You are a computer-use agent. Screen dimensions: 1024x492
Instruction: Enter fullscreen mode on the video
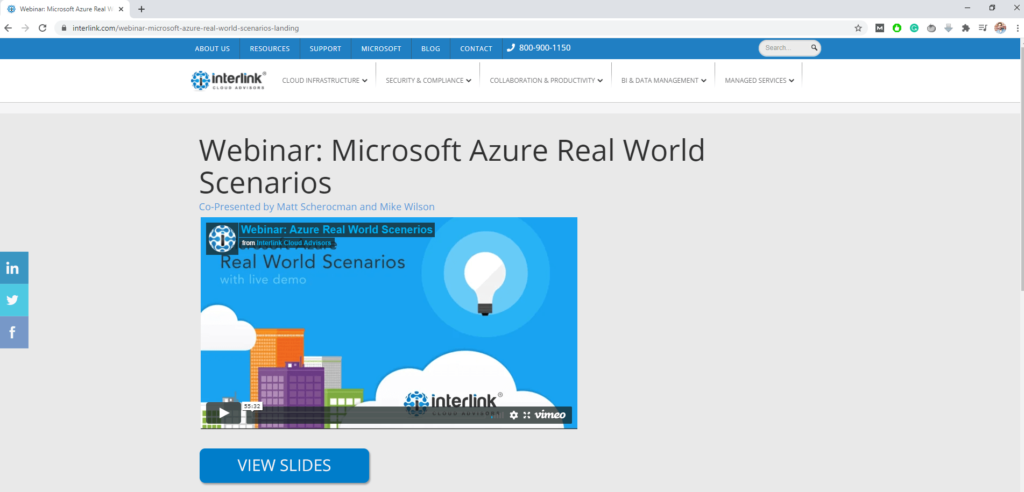click(527, 415)
